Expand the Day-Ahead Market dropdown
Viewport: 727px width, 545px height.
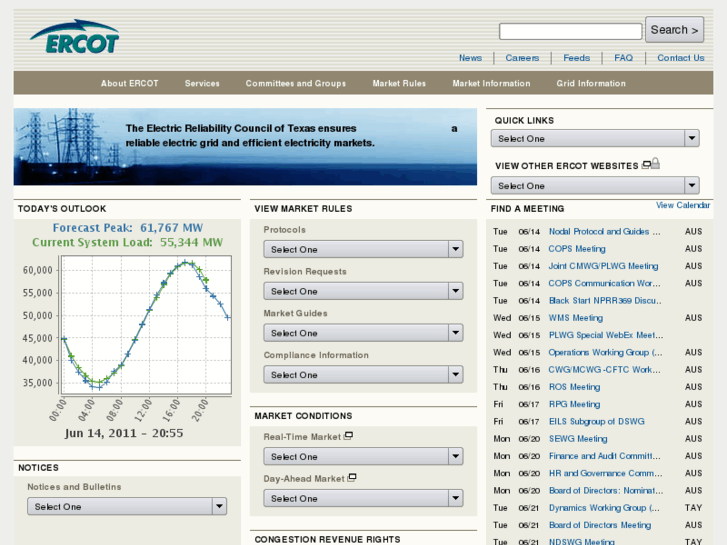tap(364, 498)
